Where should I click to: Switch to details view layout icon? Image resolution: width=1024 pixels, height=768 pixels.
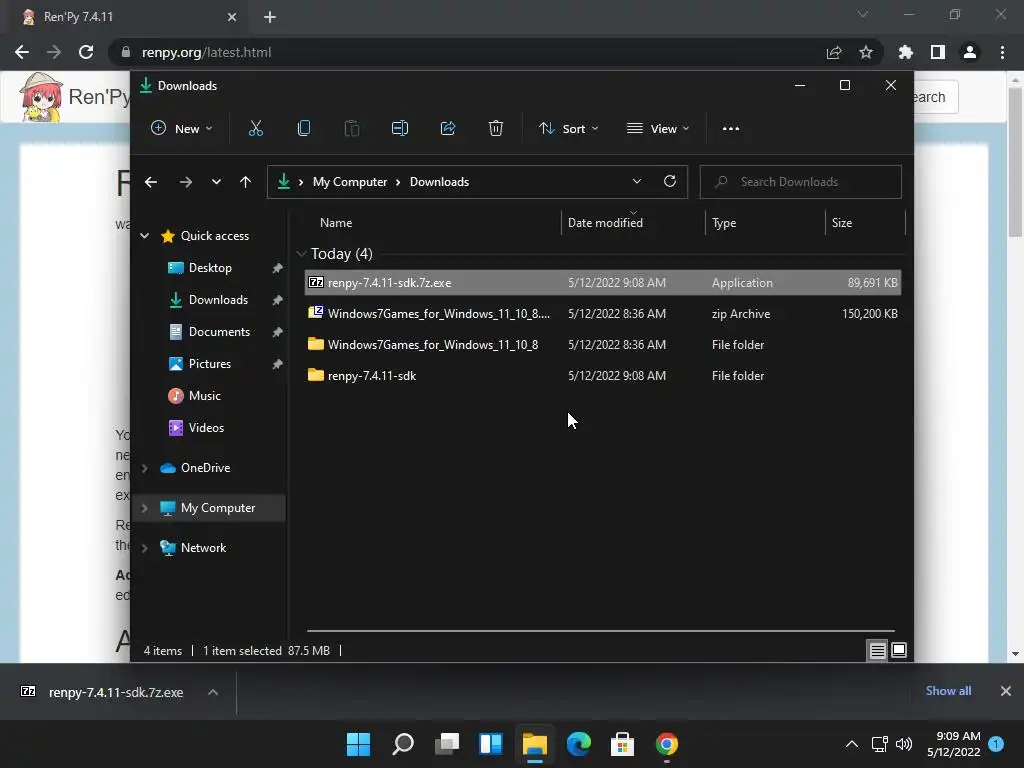877,650
